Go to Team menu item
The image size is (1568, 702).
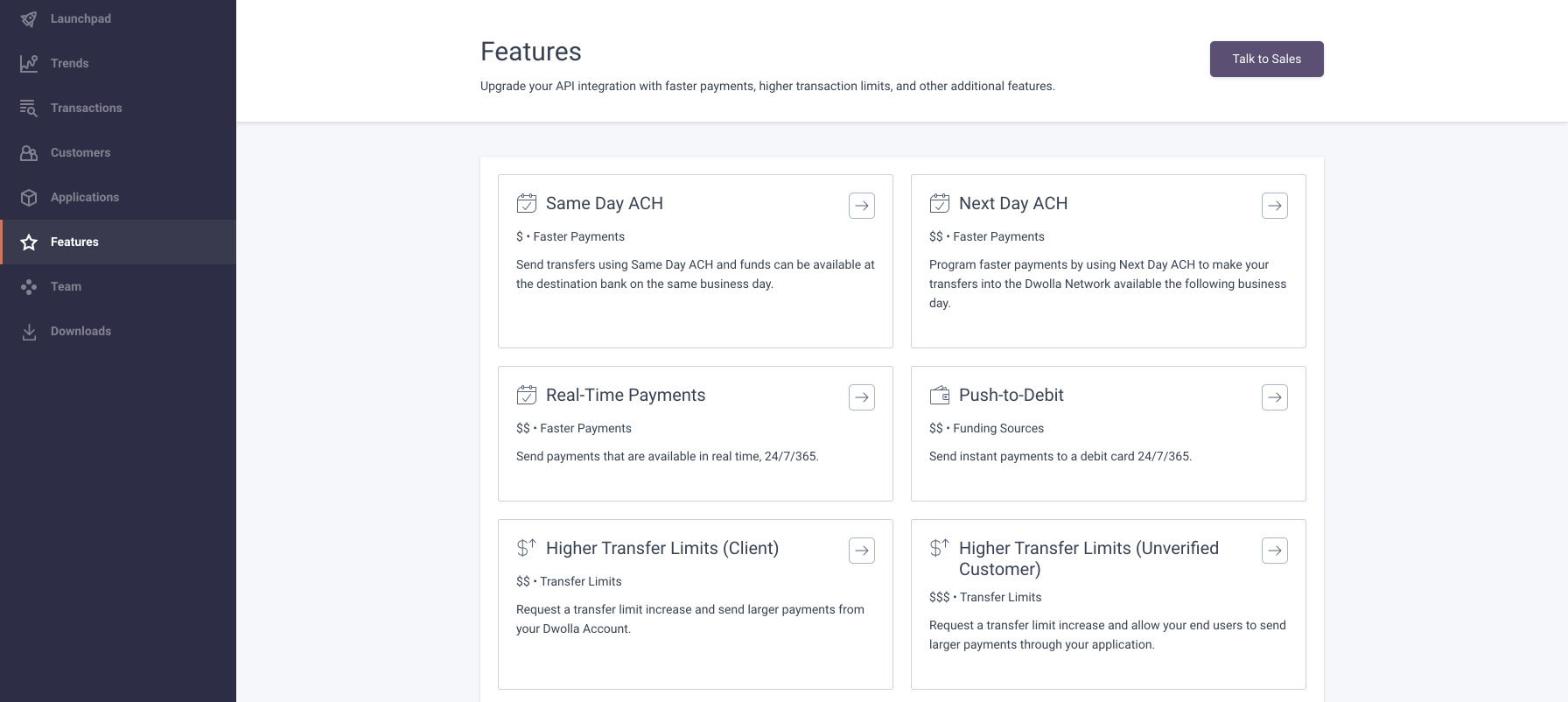(x=118, y=286)
